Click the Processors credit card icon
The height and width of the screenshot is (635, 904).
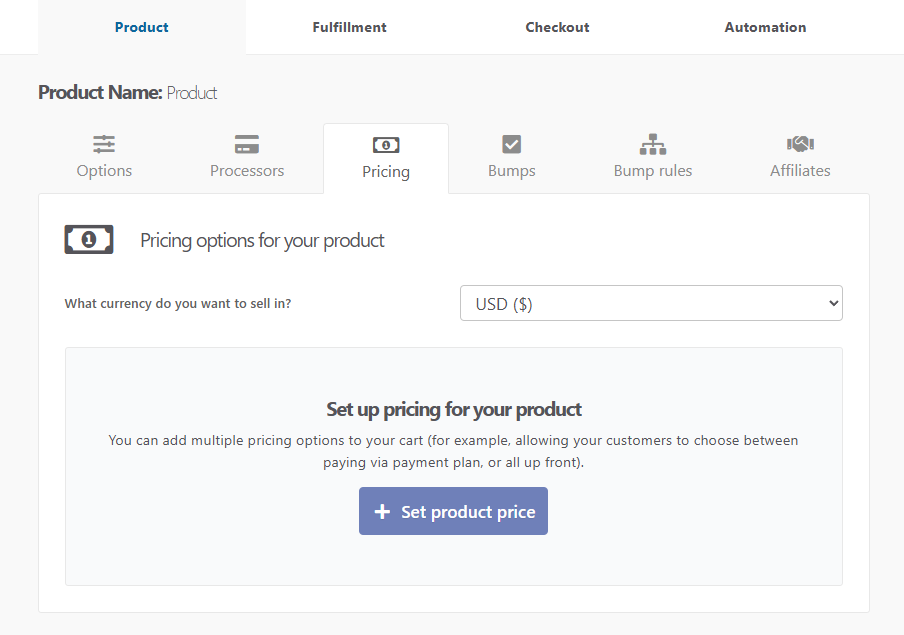pyautogui.click(x=247, y=144)
